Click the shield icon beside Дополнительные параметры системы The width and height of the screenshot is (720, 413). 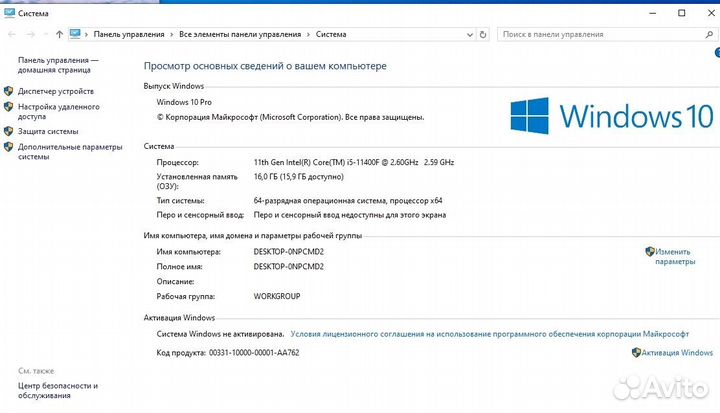(x=8, y=147)
